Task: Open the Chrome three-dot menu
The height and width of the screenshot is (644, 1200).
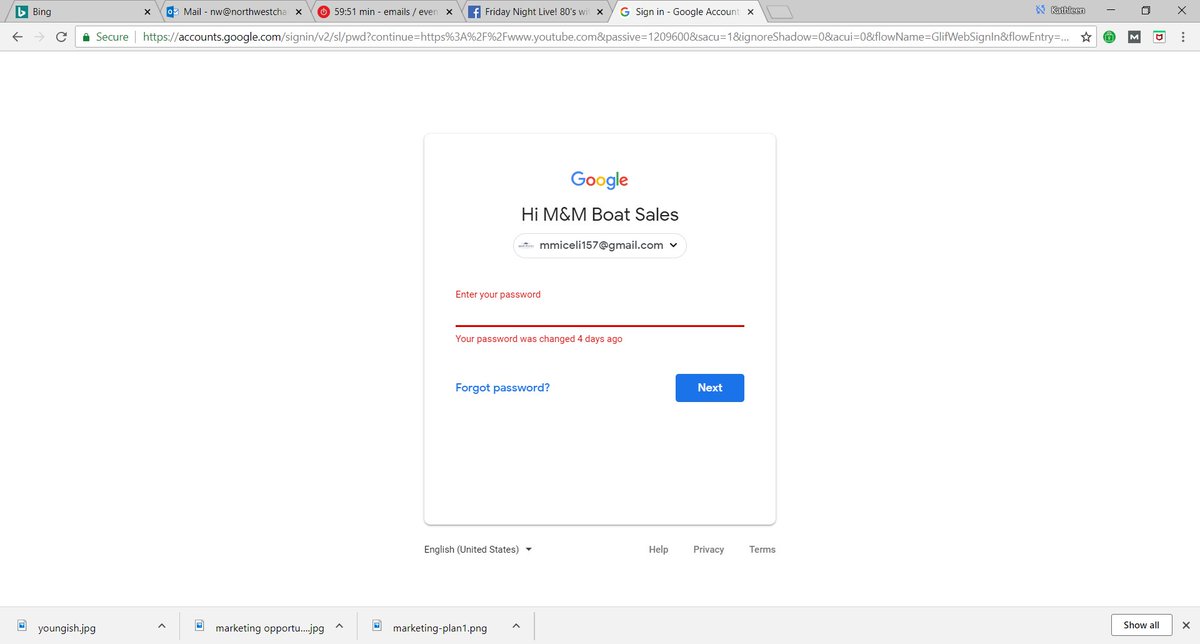Action: point(1183,37)
